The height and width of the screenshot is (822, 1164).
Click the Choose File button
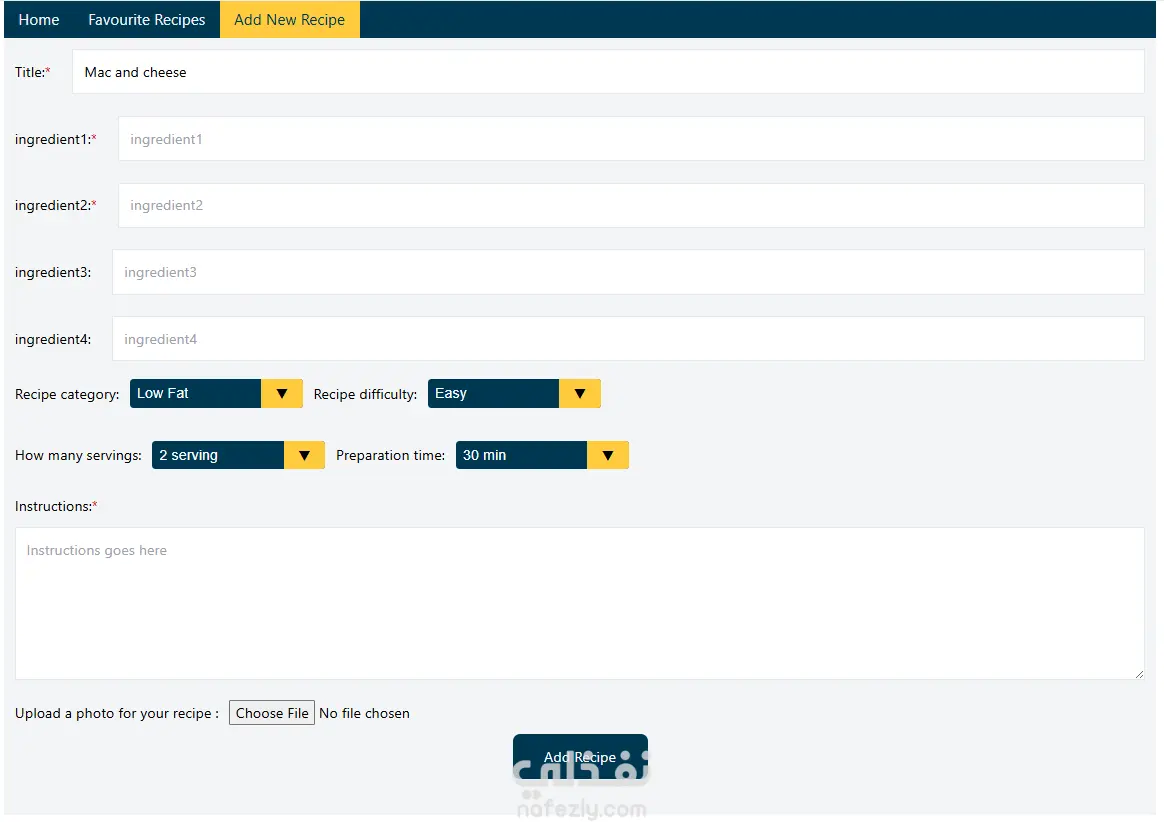(x=272, y=713)
